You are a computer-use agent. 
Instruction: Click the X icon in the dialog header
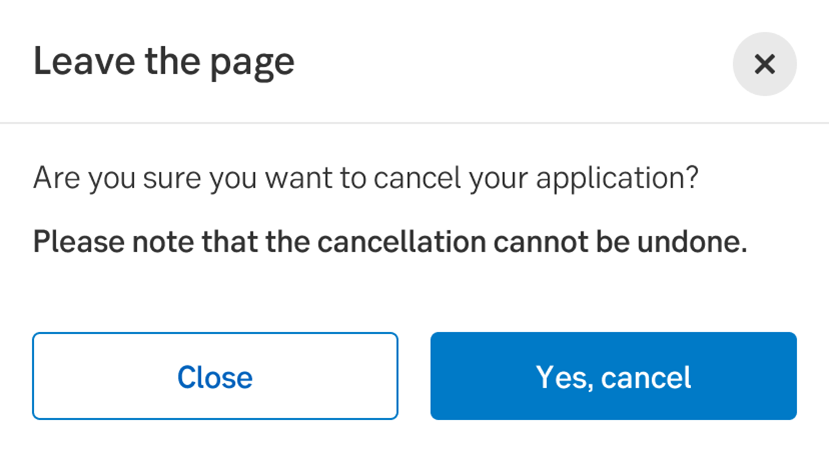click(764, 65)
